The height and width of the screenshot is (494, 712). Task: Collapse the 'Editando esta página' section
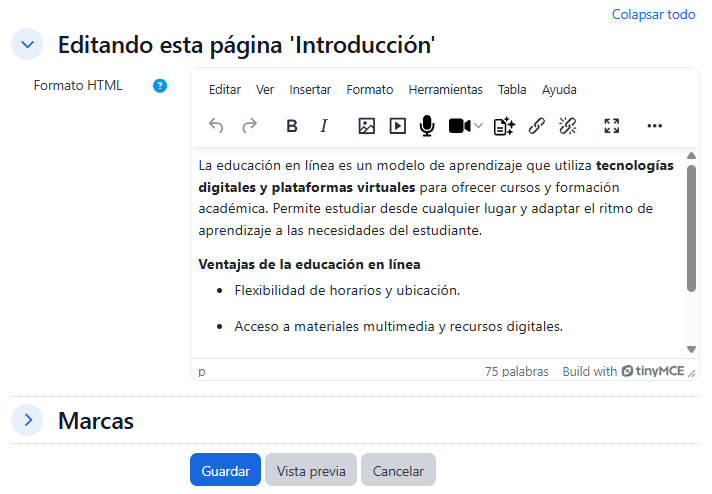27,44
